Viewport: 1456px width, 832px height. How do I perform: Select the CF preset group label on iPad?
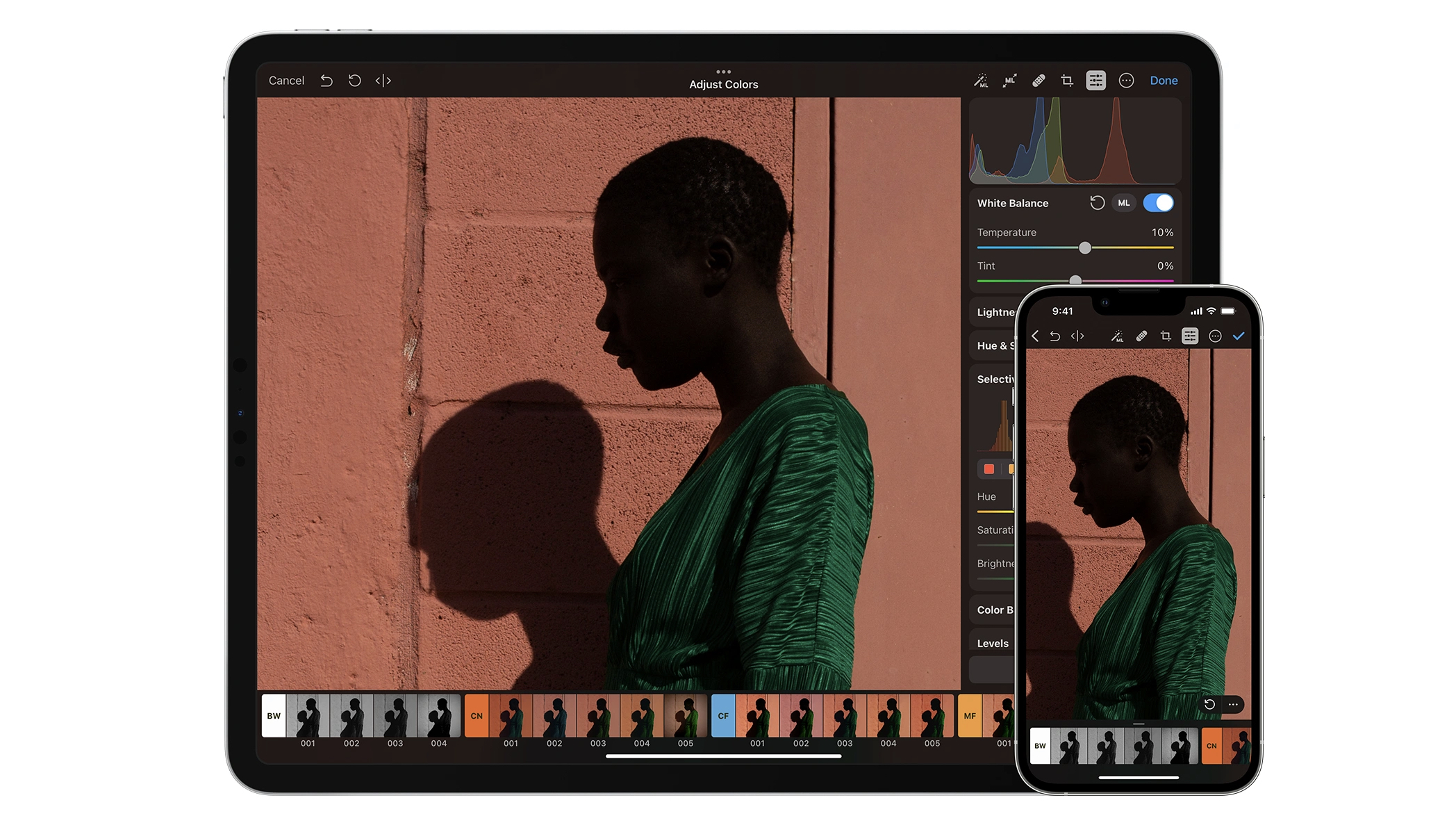pos(723,716)
